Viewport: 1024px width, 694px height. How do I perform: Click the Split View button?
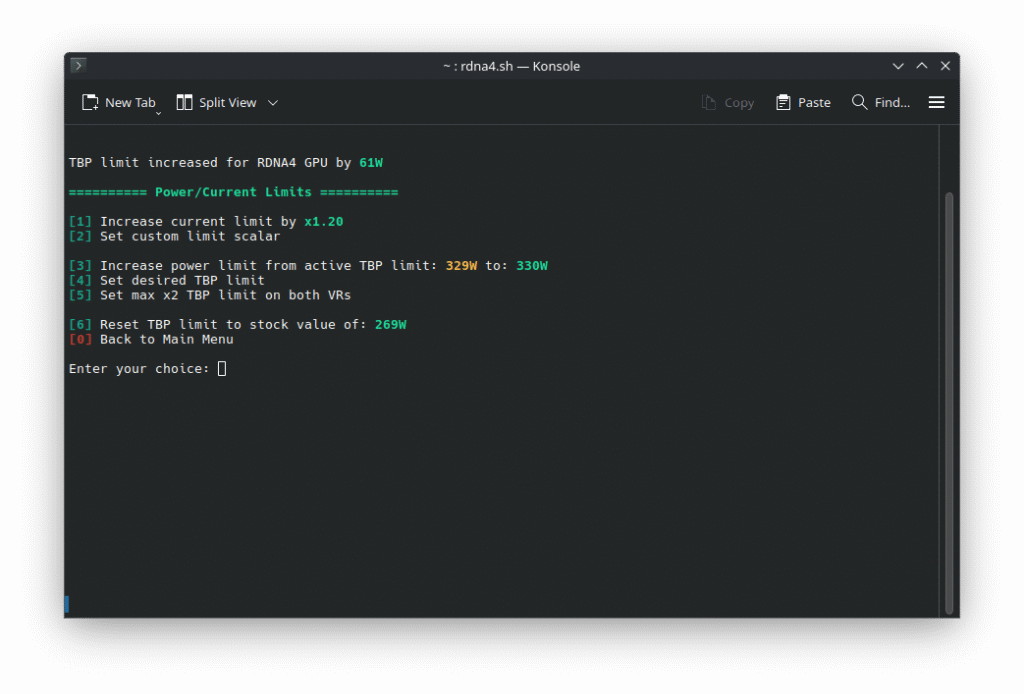click(x=216, y=102)
